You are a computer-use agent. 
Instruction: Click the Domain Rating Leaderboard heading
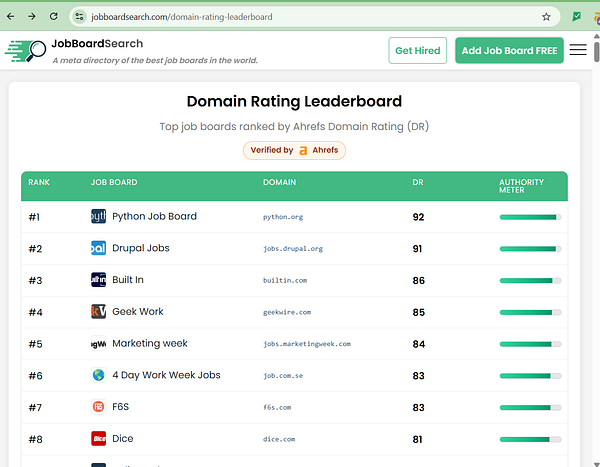click(294, 101)
